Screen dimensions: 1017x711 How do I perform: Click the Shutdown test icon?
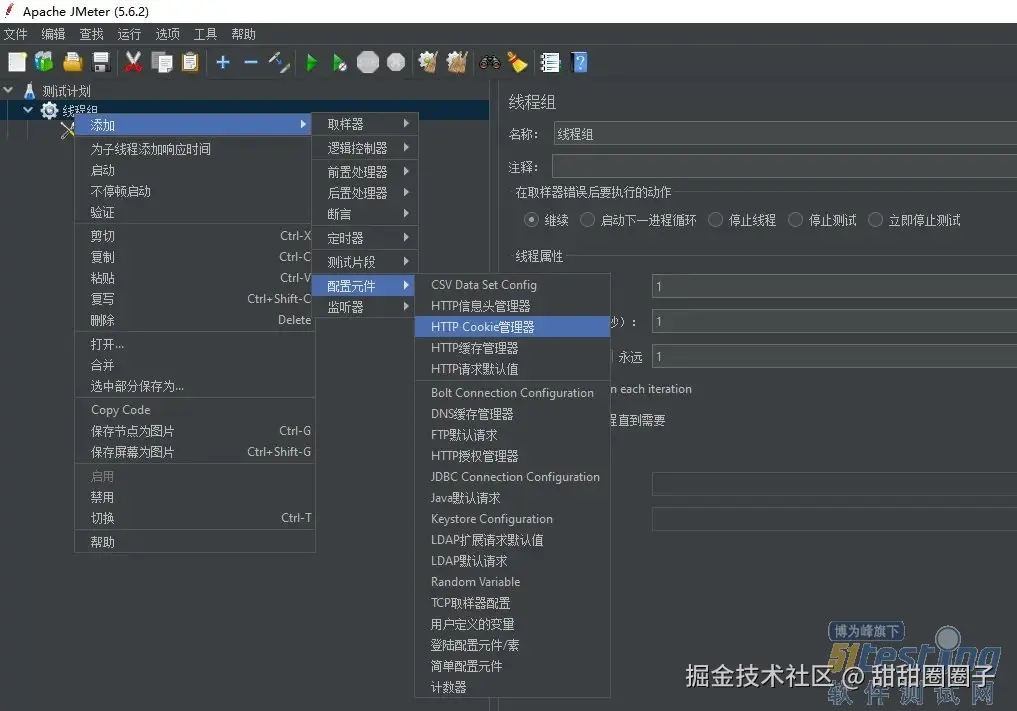[x=396, y=62]
